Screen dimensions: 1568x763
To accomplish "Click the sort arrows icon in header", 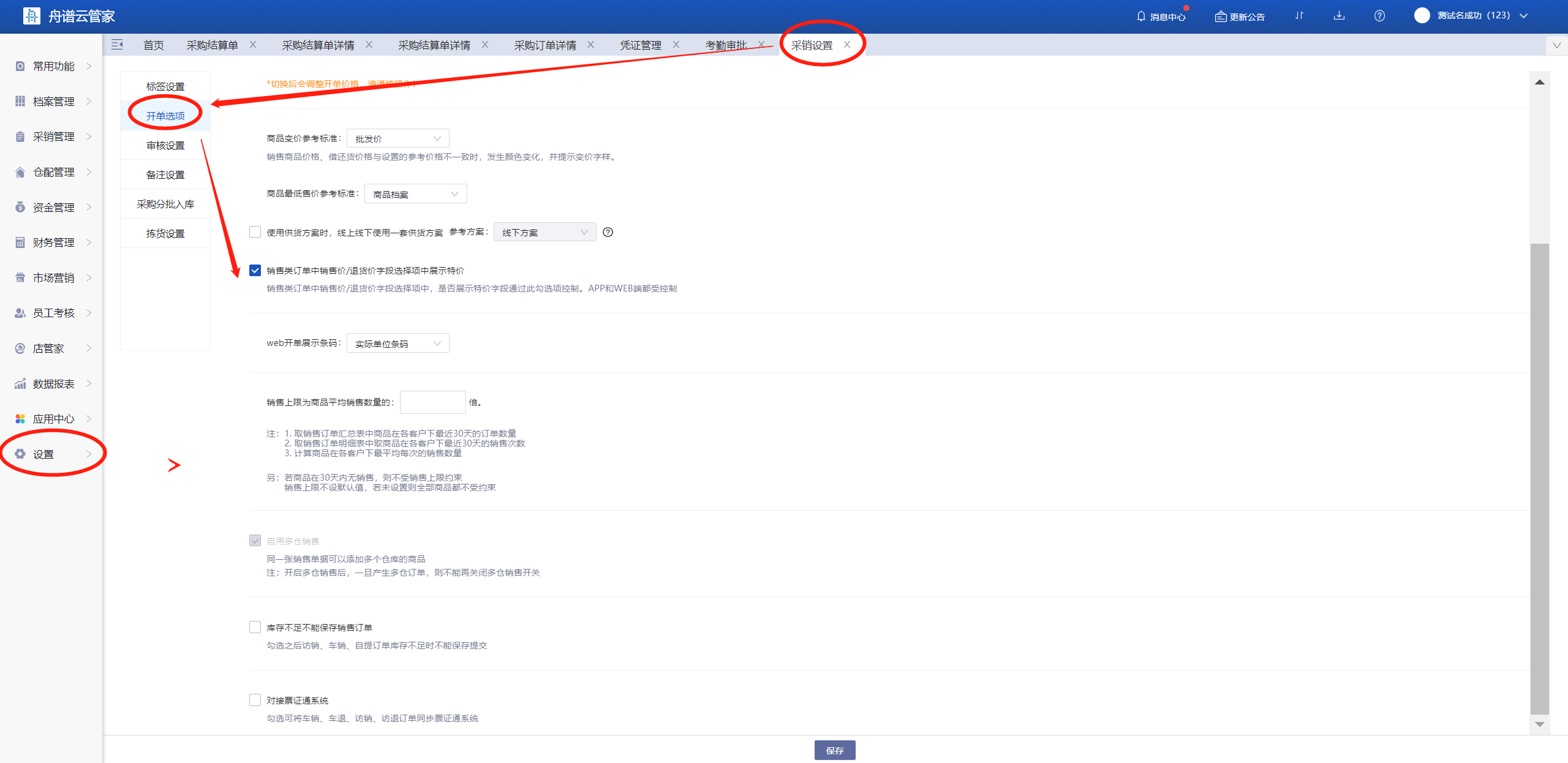I will coord(1299,16).
